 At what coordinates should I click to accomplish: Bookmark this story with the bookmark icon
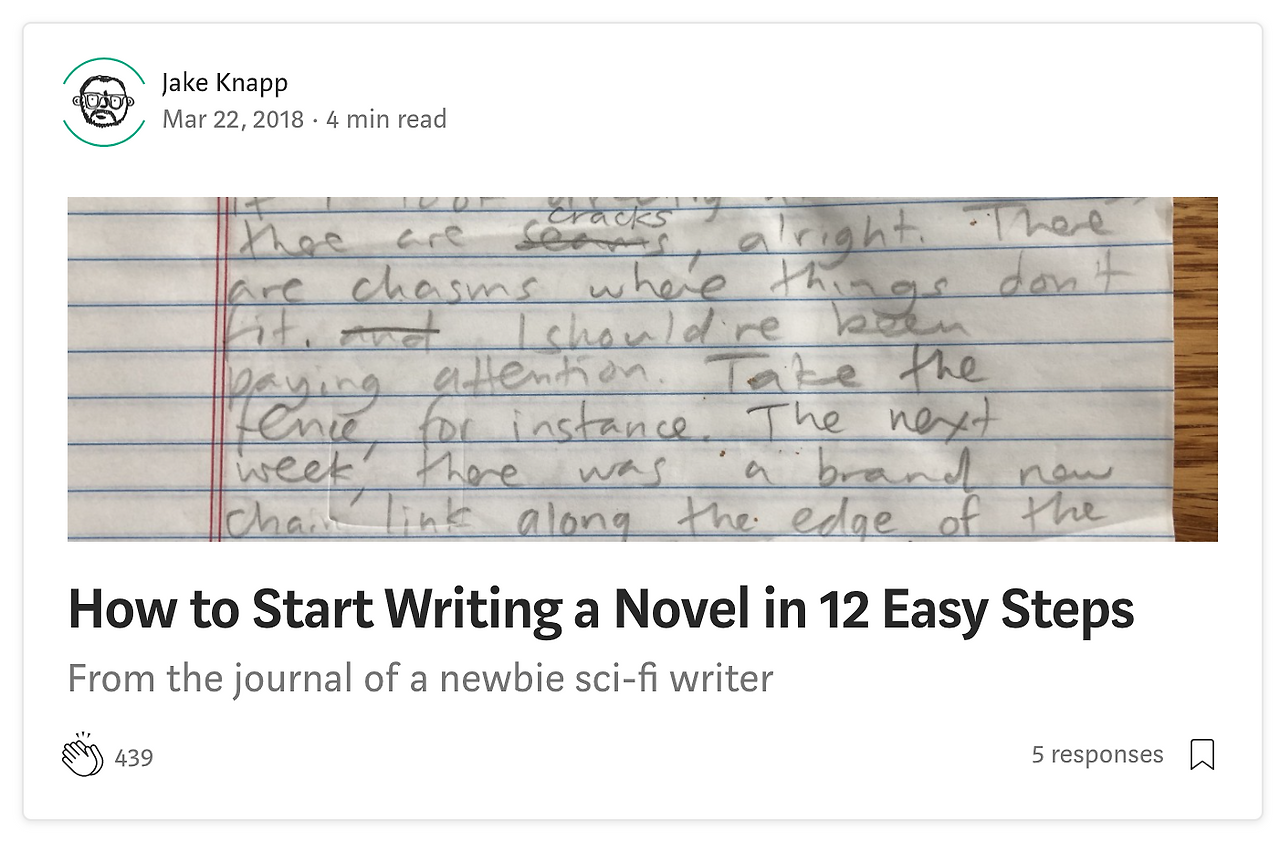pos(1202,755)
